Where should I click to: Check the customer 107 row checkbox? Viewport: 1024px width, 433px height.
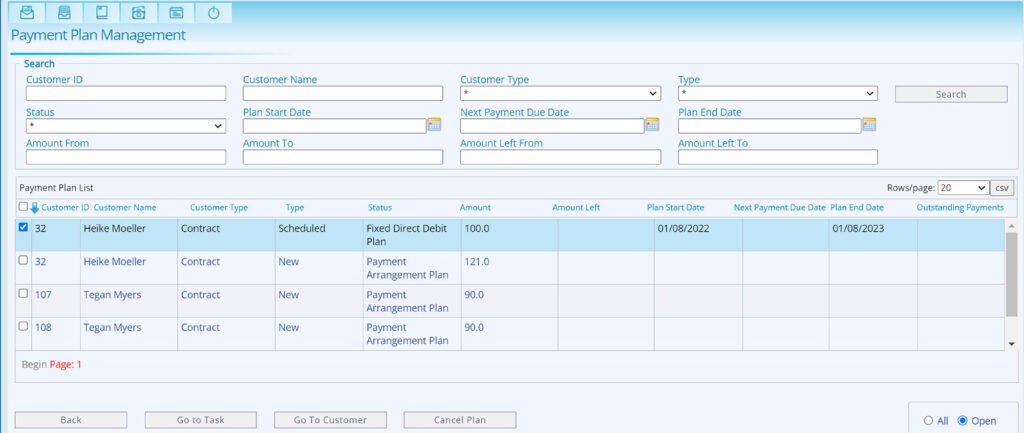pyautogui.click(x=24, y=293)
